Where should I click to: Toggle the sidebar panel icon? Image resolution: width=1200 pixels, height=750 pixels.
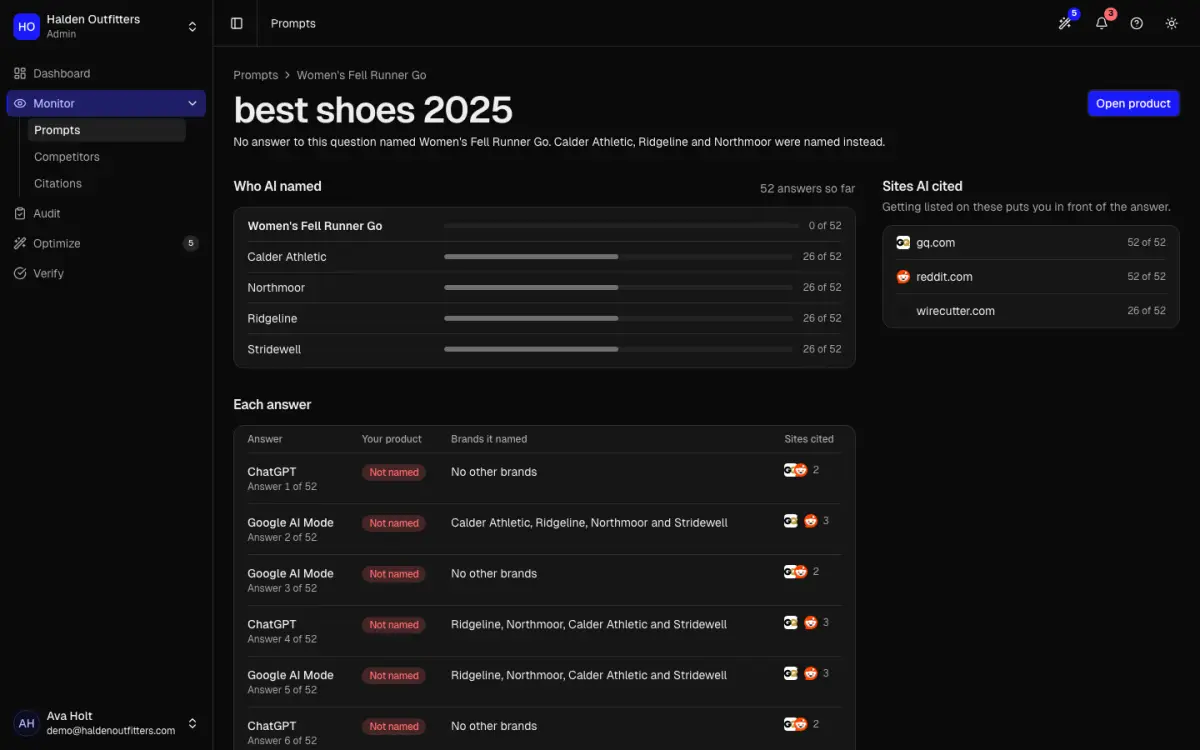click(x=236, y=23)
